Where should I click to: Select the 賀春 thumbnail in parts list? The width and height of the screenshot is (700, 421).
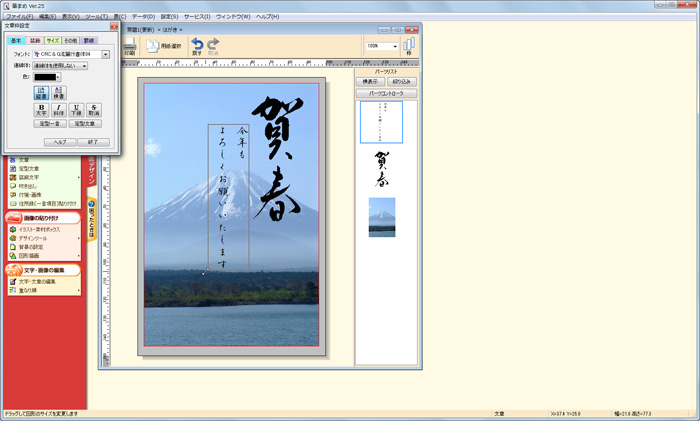click(381, 169)
